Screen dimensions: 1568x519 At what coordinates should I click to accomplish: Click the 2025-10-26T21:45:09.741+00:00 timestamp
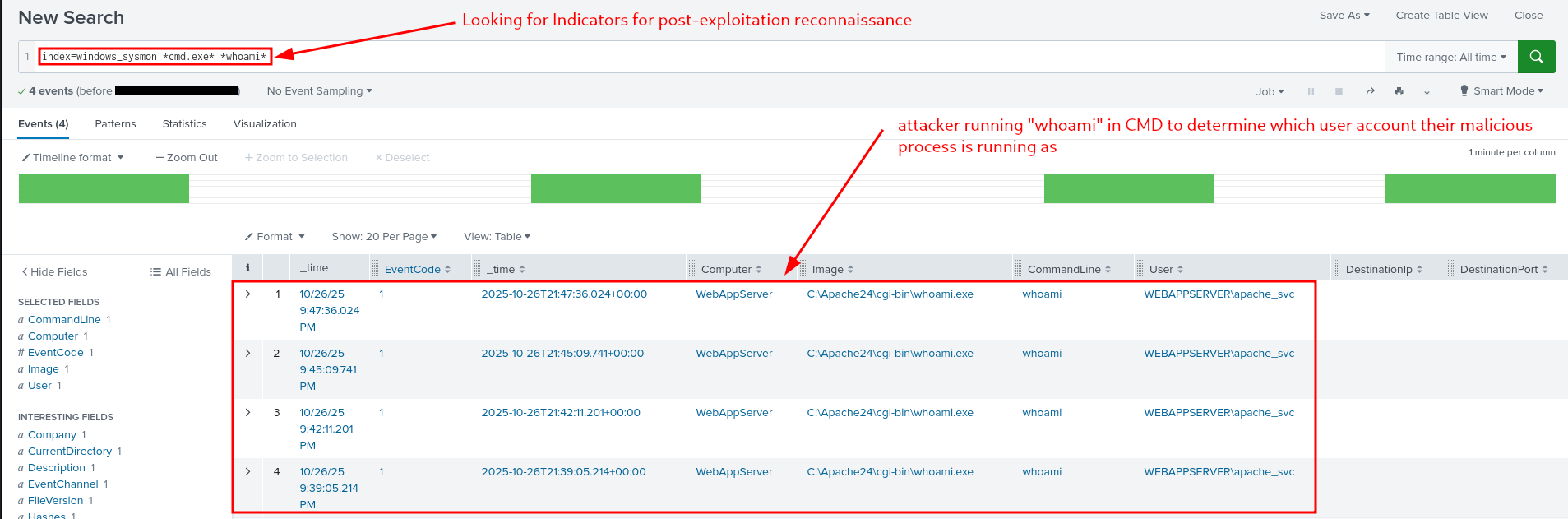562,353
